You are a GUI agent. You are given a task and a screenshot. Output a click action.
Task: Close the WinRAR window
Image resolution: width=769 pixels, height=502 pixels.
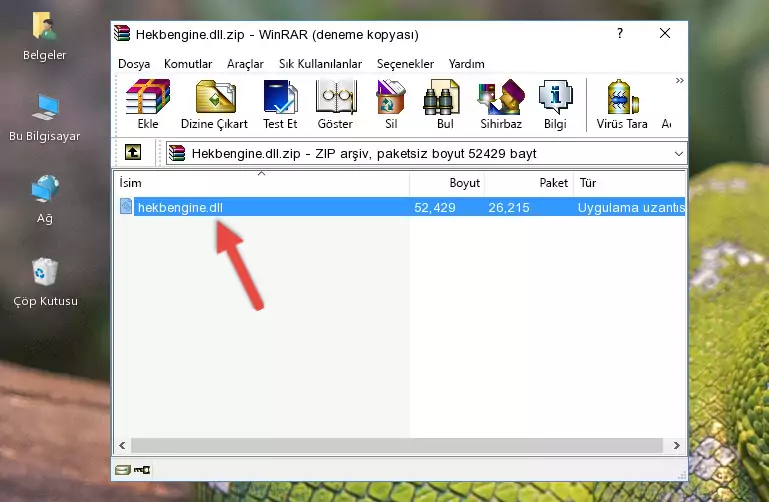coord(665,33)
